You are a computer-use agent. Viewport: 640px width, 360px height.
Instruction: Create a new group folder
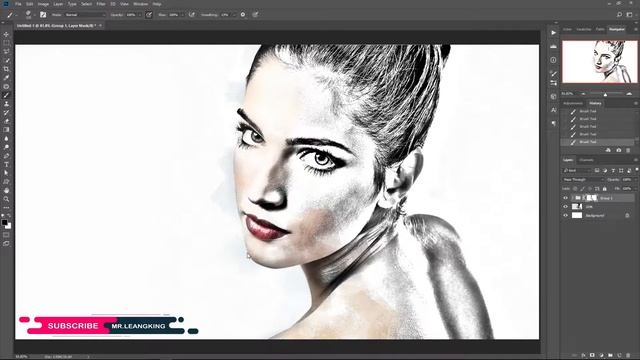610,356
